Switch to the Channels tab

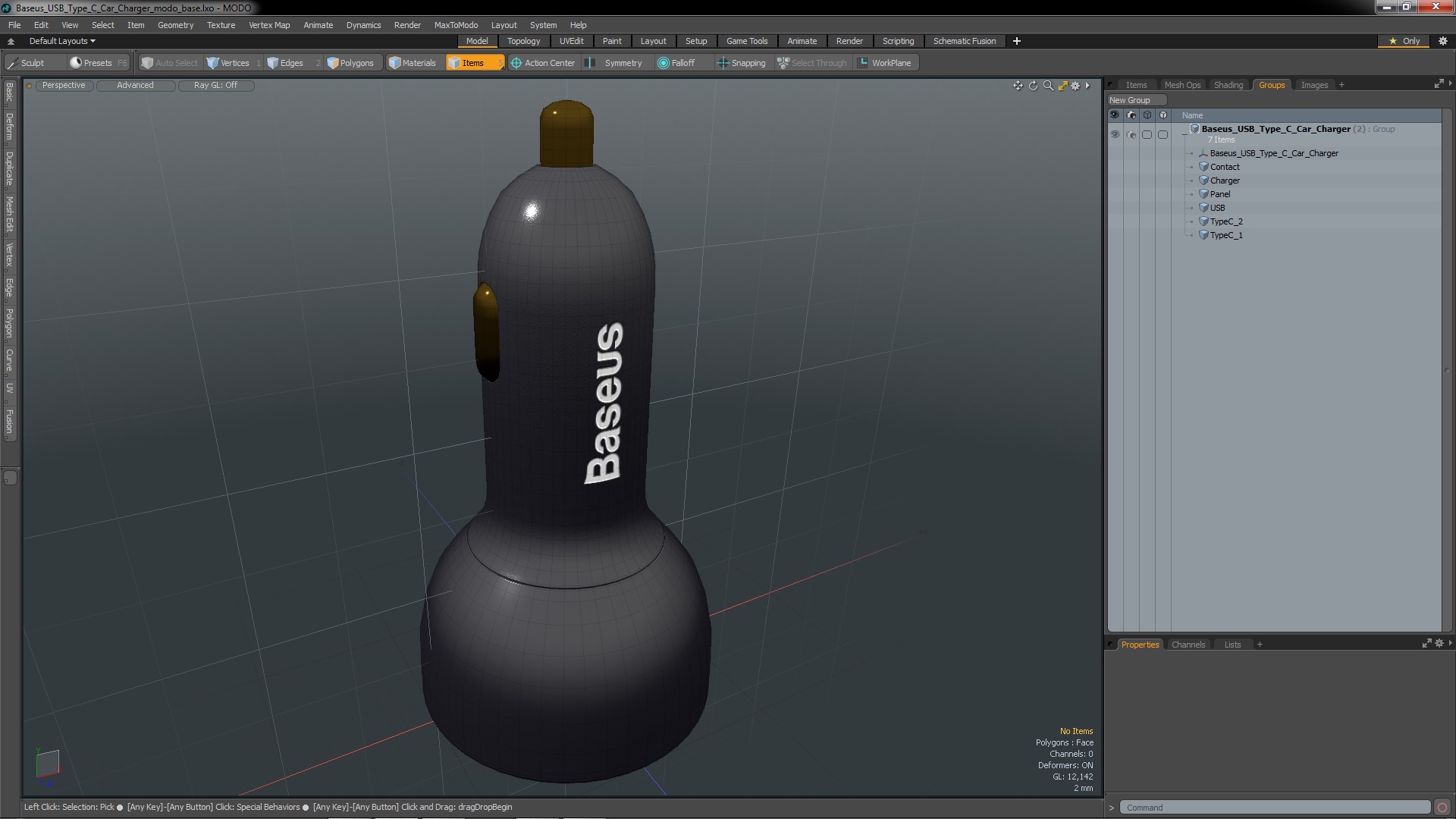coord(1188,645)
